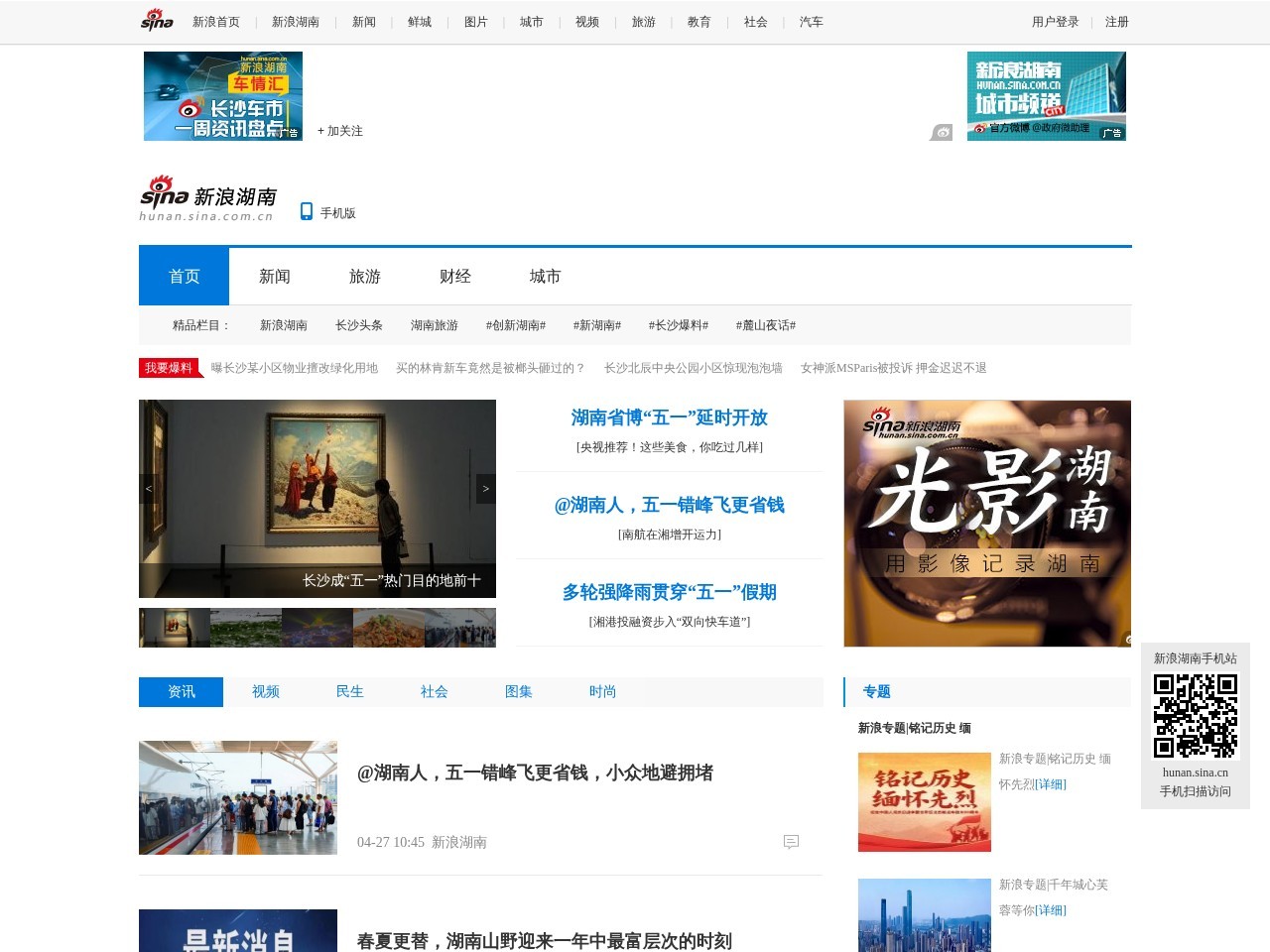
Task: Open 湖南旅游 column link
Action: (435, 325)
